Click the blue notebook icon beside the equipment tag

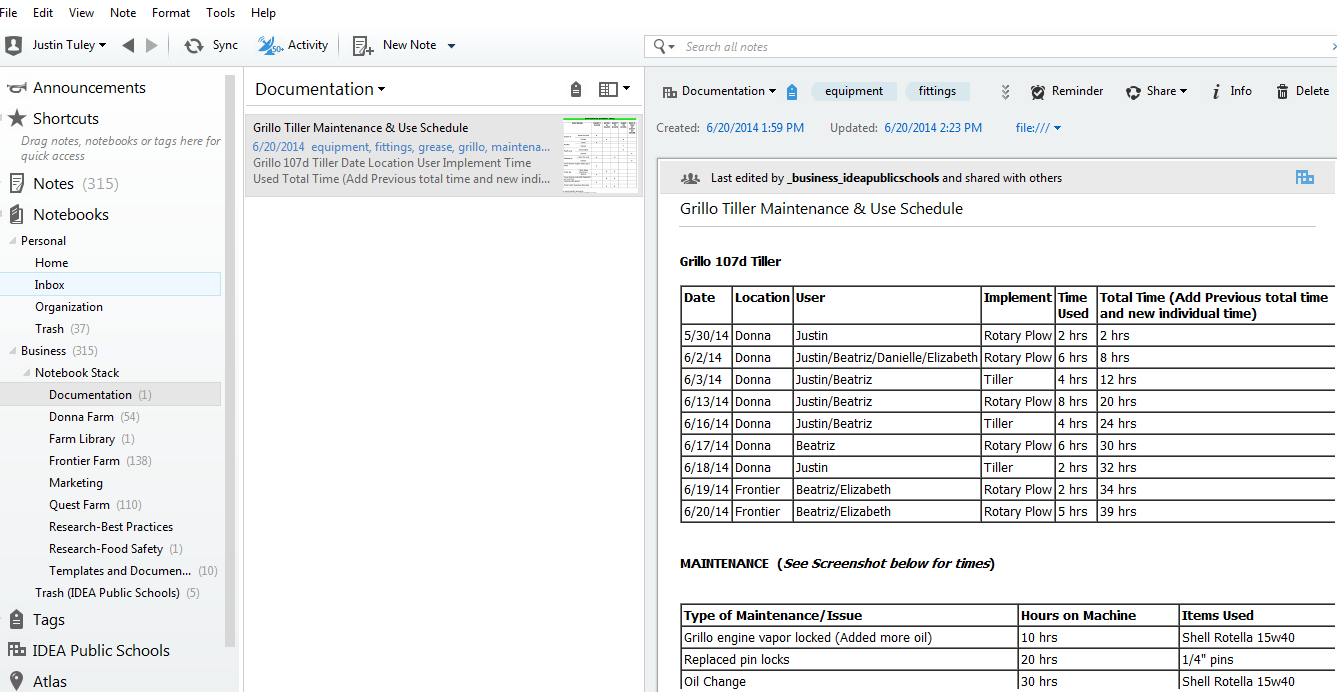pos(792,91)
